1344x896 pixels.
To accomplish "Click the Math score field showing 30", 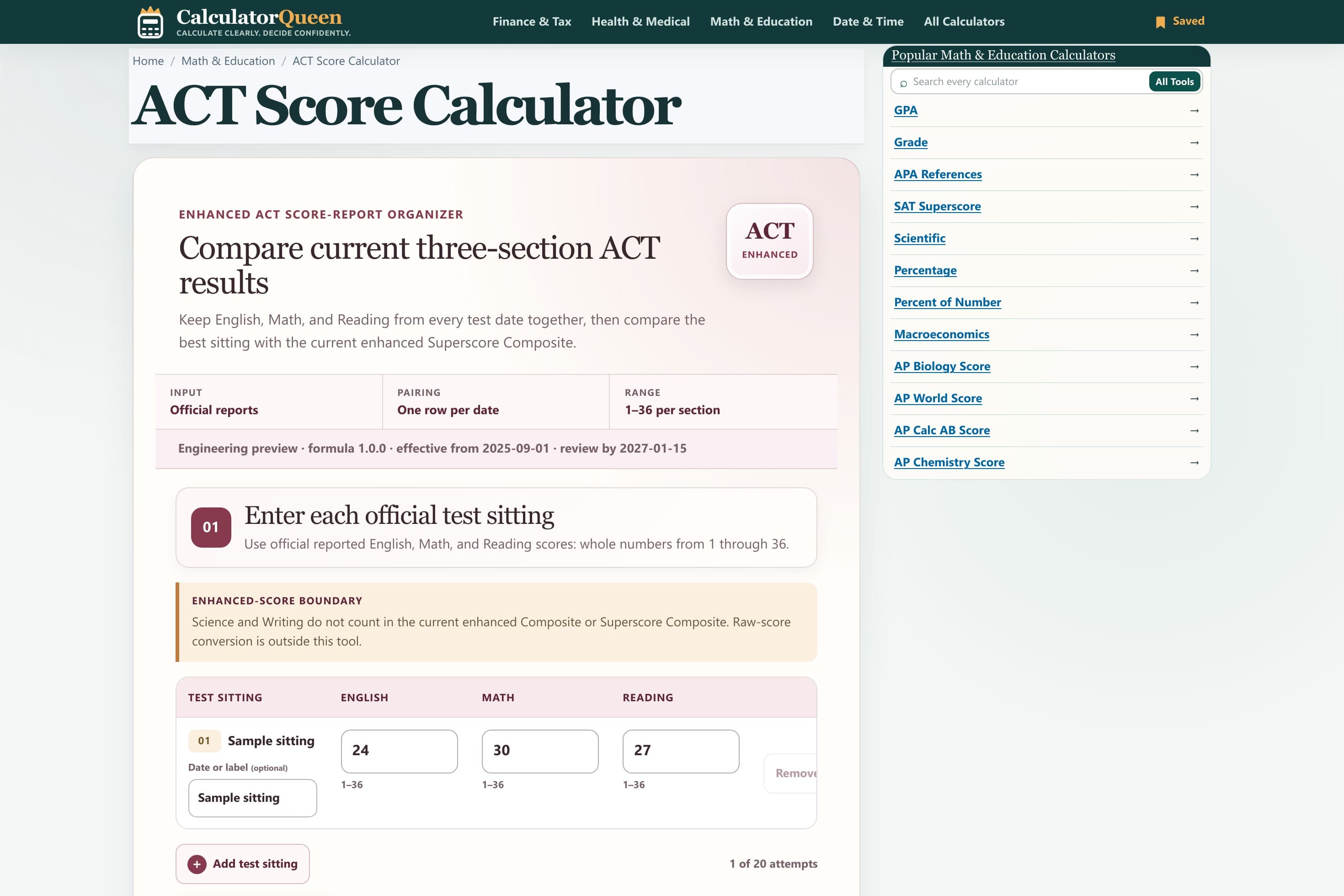I will pos(540,751).
